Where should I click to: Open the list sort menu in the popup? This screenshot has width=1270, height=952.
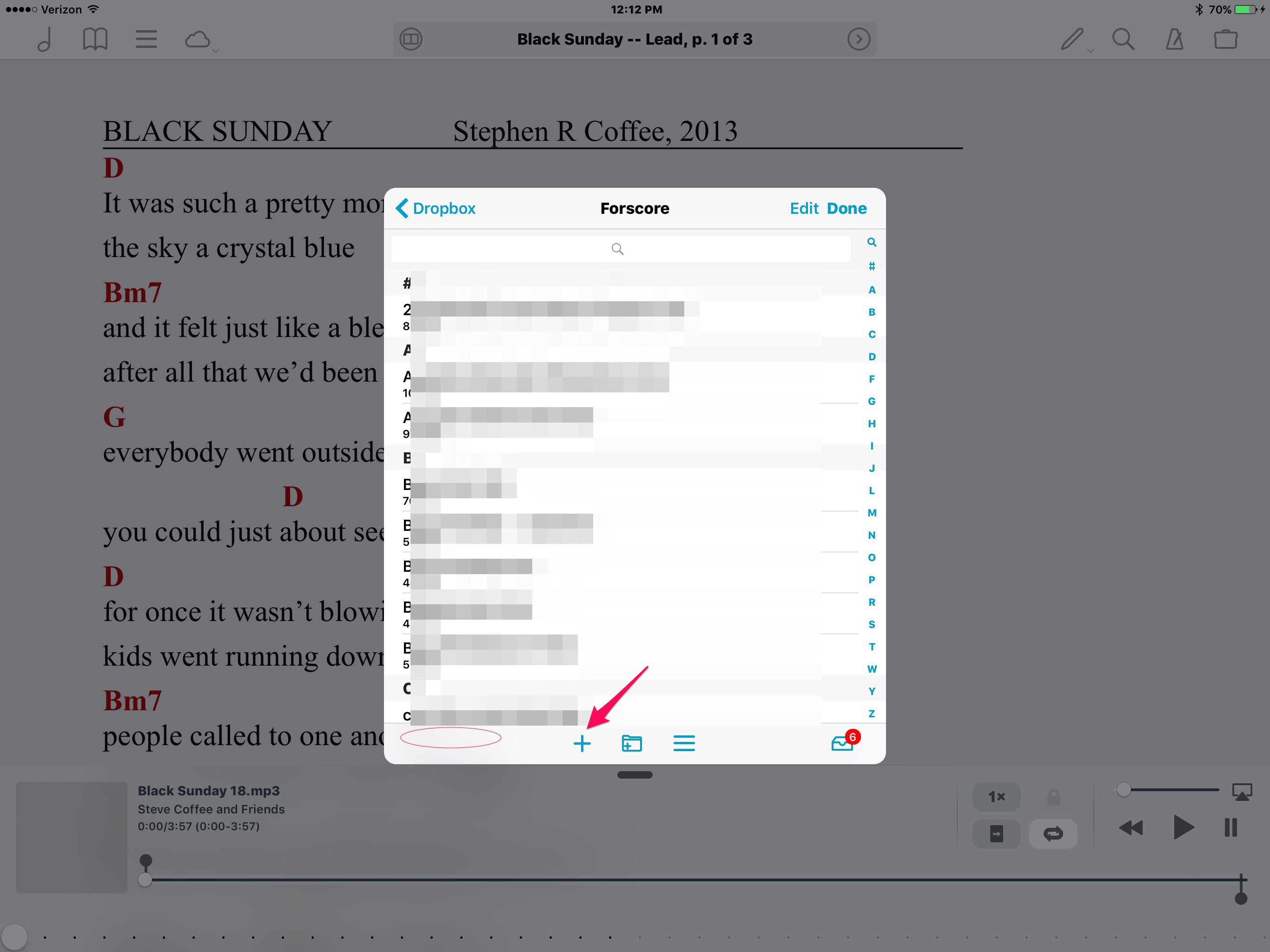(x=684, y=744)
